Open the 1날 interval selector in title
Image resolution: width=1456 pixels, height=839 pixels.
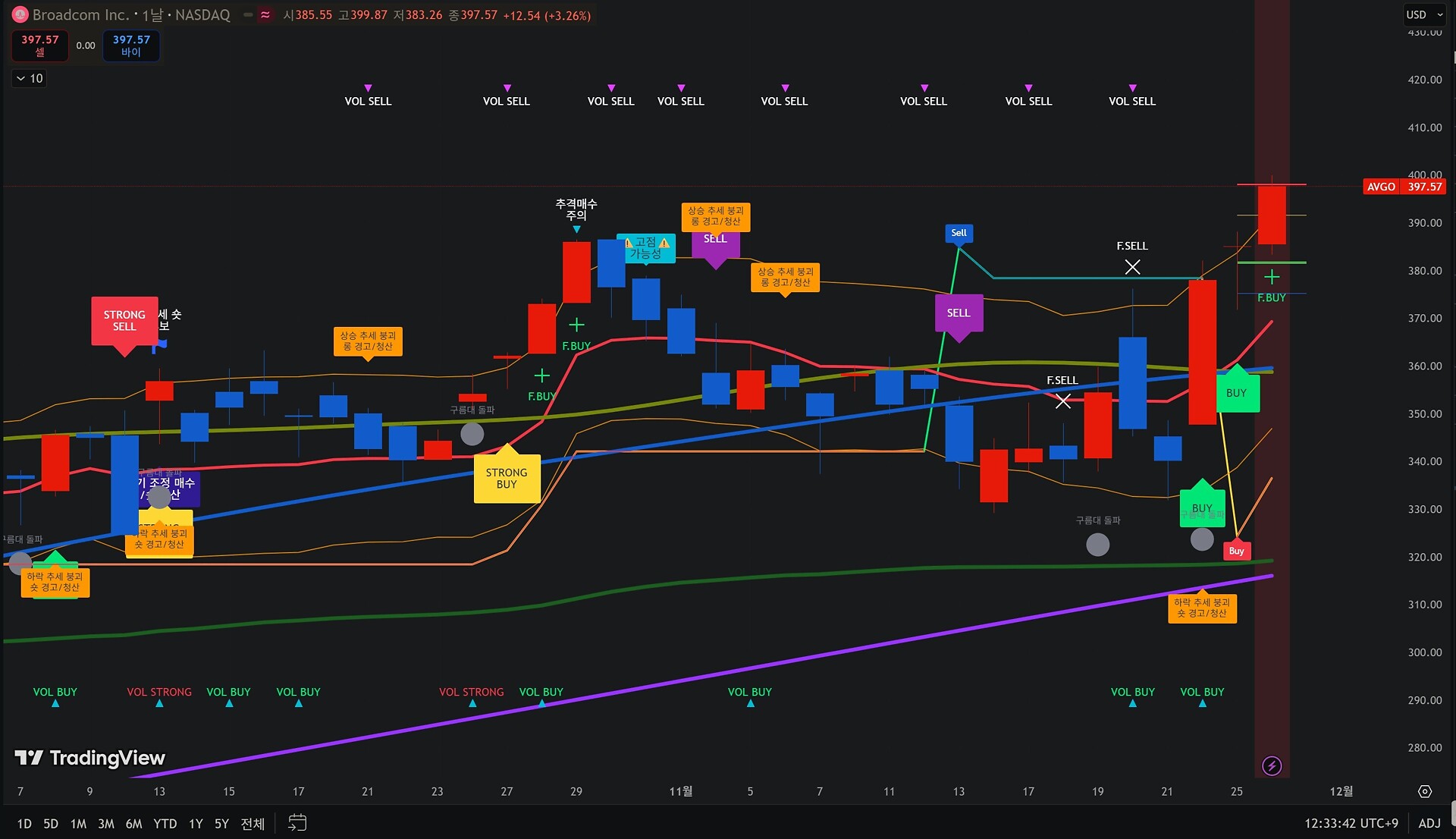[152, 14]
